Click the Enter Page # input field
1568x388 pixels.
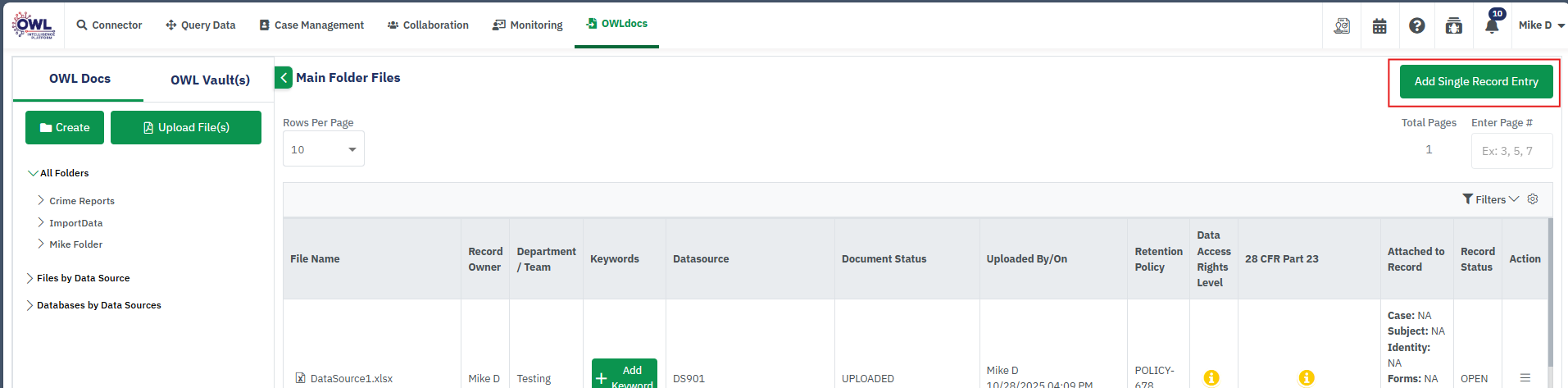pyautogui.click(x=1511, y=151)
